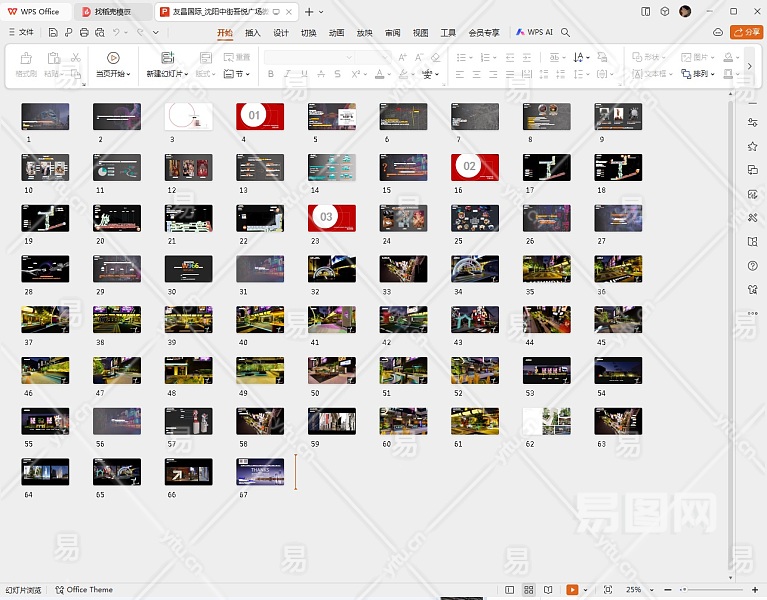Click the orange 分享 share button

pos(748,32)
